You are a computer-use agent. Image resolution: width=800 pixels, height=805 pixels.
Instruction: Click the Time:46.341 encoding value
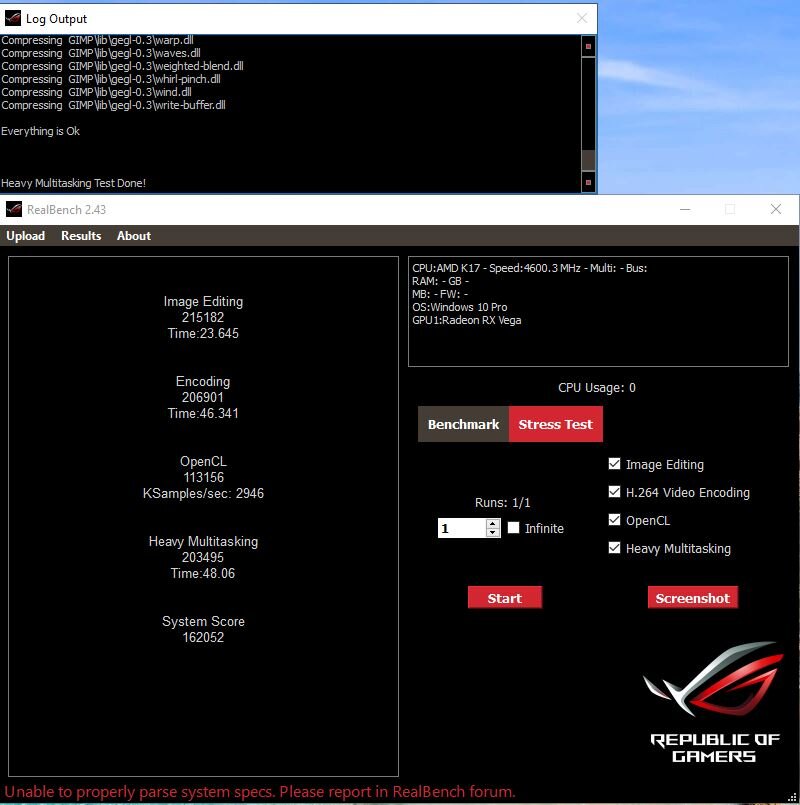(203, 413)
